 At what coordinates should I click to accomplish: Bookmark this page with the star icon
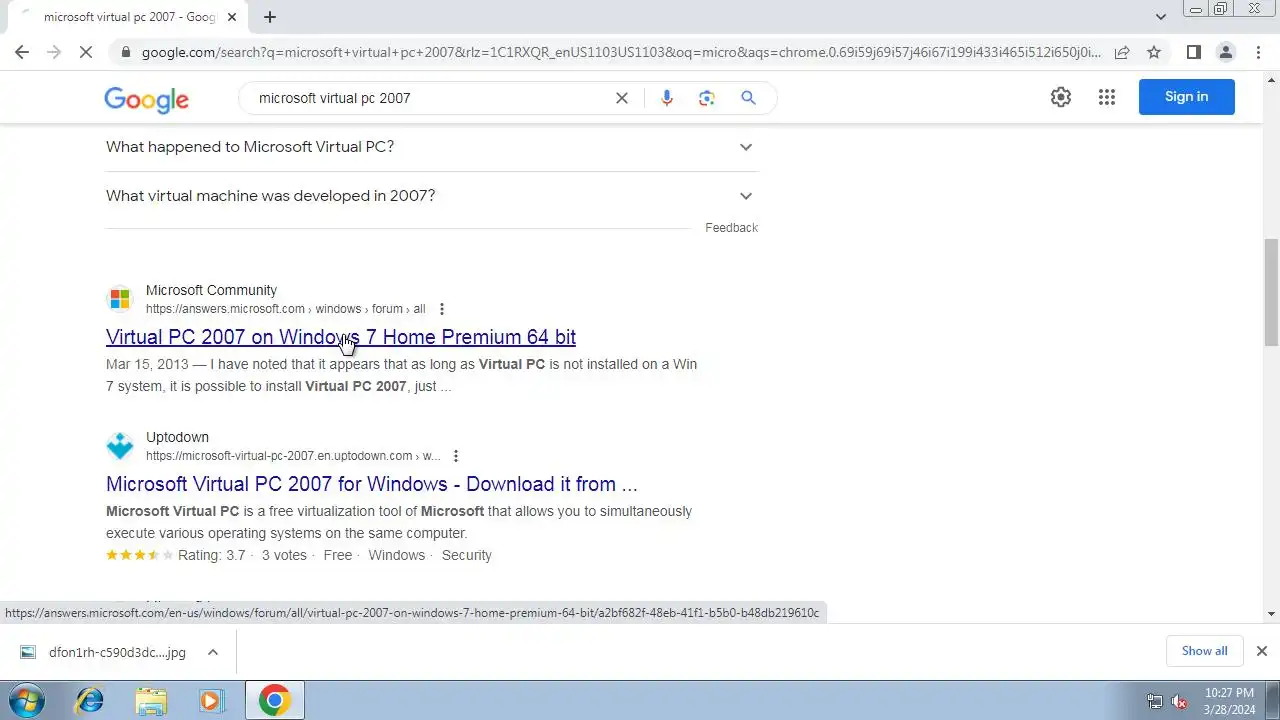(x=1154, y=52)
